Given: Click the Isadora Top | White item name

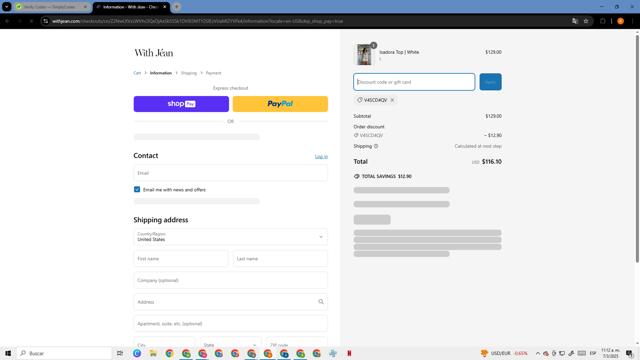Looking at the screenshot, I should click(x=399, y=52).
